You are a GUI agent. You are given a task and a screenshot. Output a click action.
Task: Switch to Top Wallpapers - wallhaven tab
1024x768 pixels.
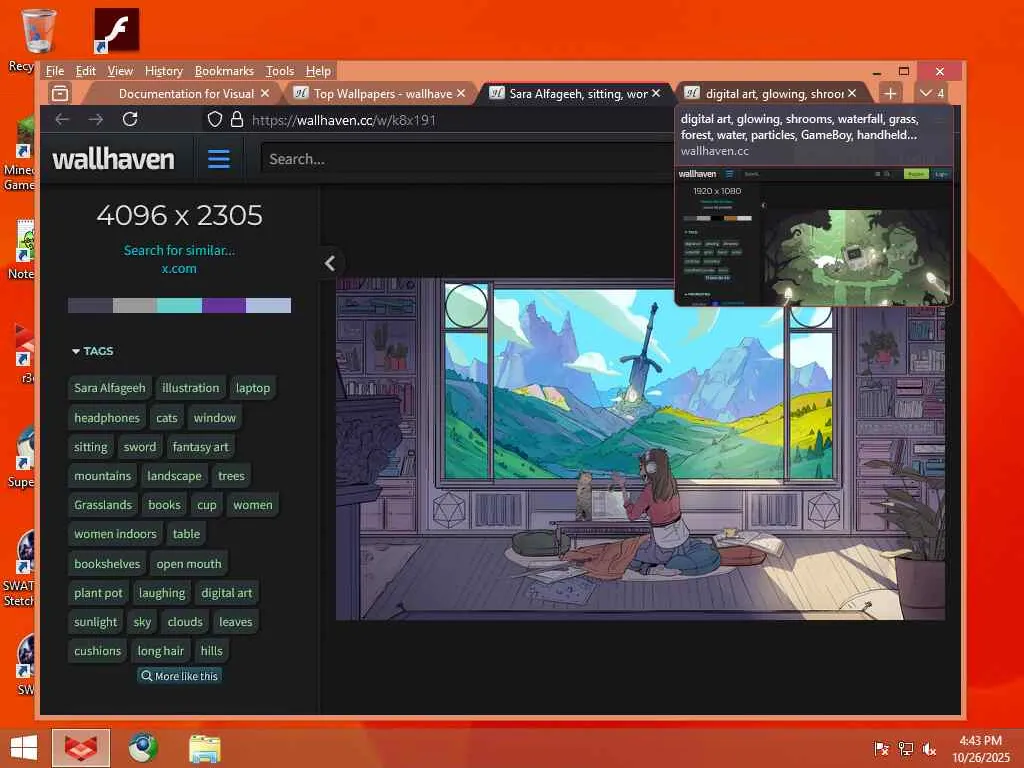(382, 93)
